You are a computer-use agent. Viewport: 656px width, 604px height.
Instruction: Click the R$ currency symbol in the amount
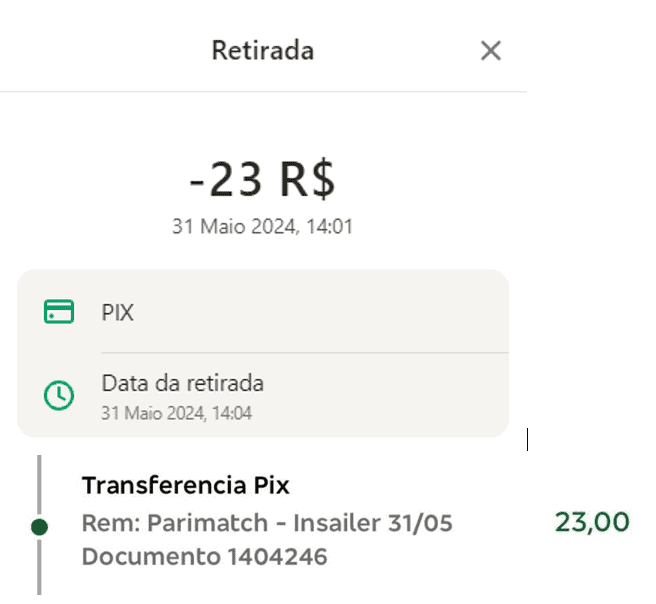tap(308, 179)
